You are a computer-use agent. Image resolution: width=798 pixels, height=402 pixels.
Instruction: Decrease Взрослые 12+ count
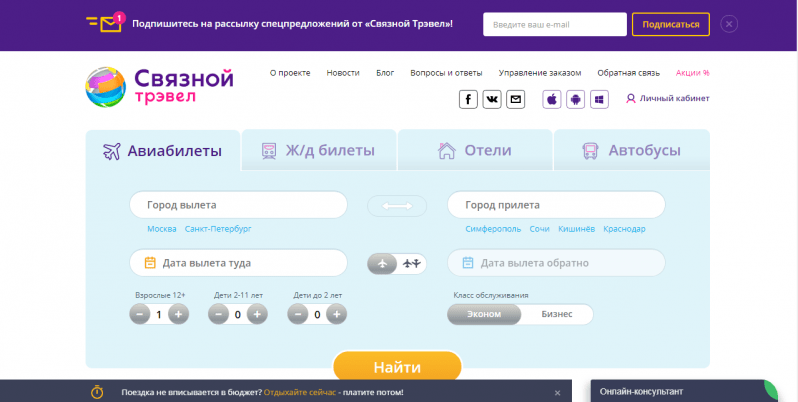(140, 314)
